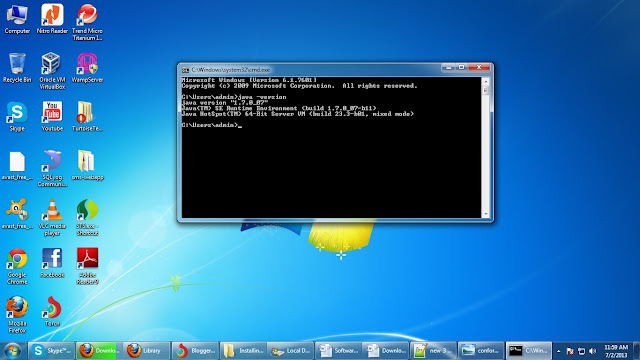Select VLC media player shortcut
The image size is (640, 360).
coord(52,218)
